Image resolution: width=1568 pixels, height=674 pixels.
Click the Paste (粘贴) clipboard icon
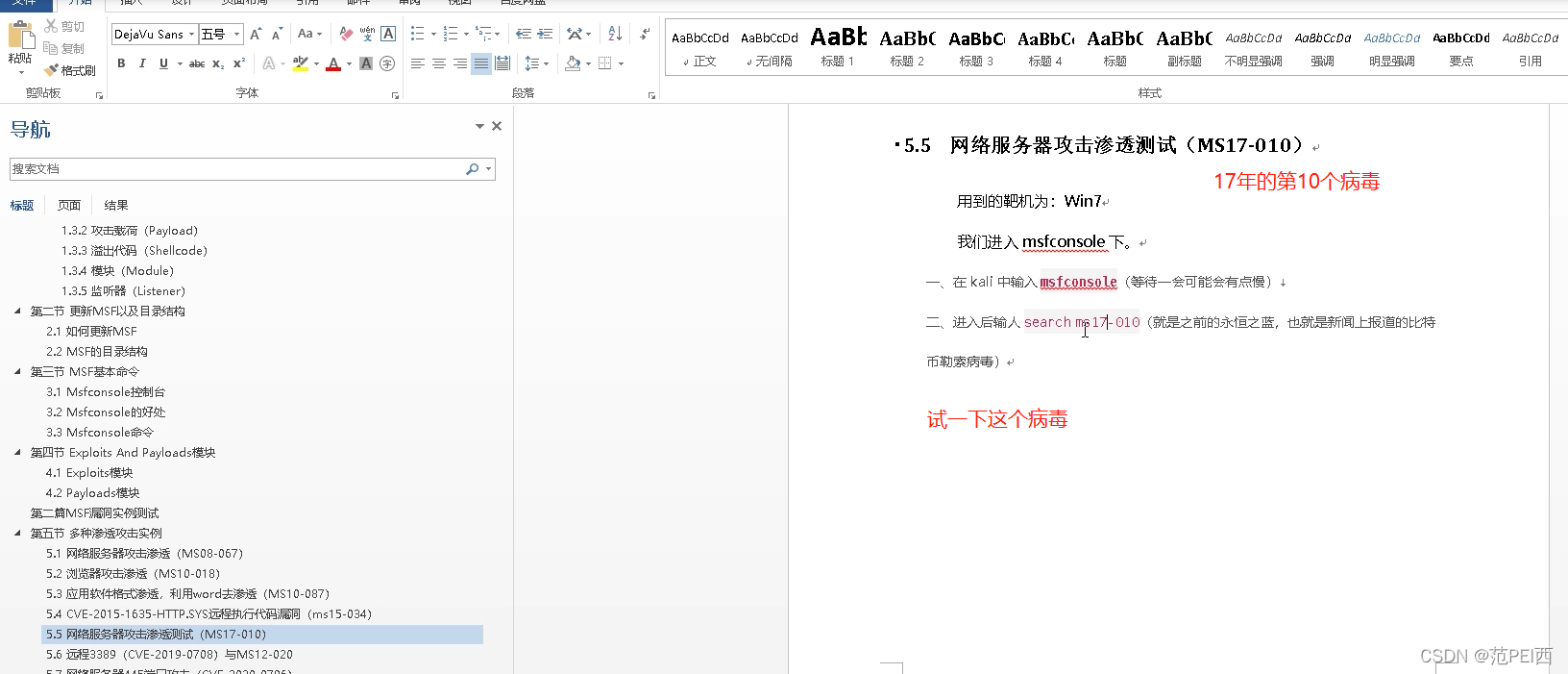[x=19, y=36]
